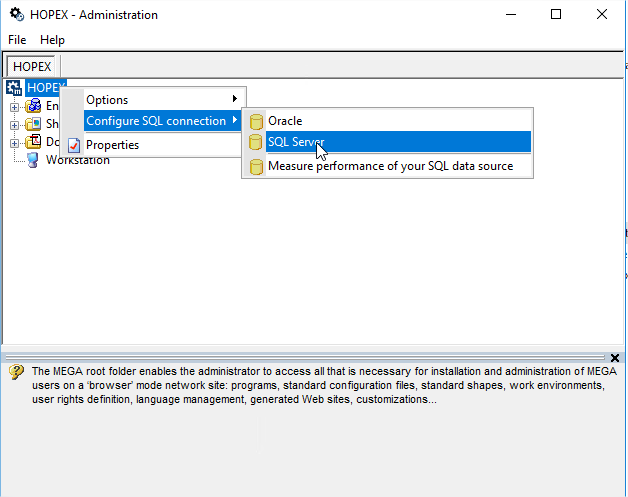Expand the first tree node under HOPEX
The width and height of the screenshot is (628, 497).
click(15, 106)
